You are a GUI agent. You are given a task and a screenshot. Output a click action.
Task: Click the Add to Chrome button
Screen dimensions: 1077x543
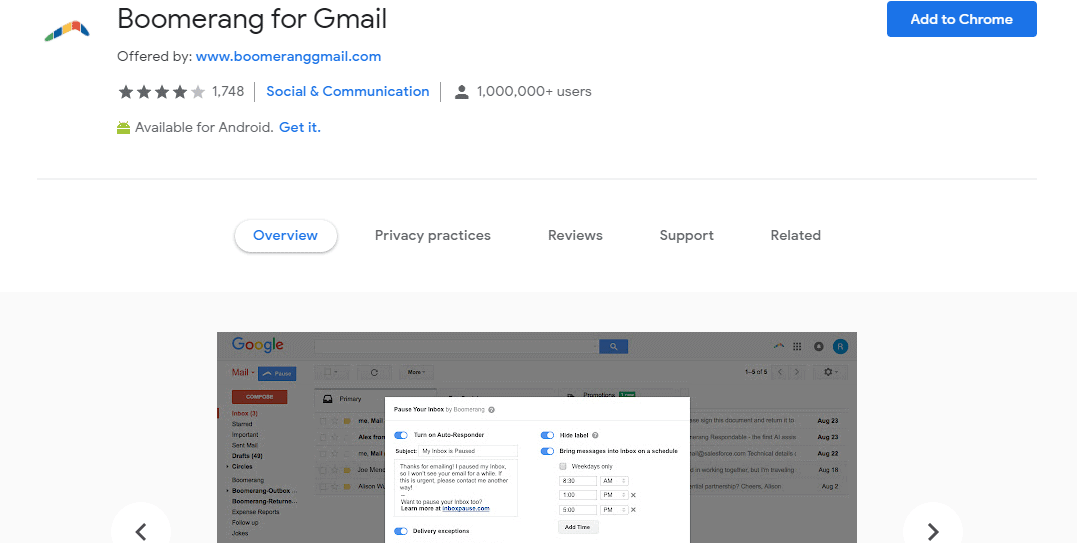[962, 19]
